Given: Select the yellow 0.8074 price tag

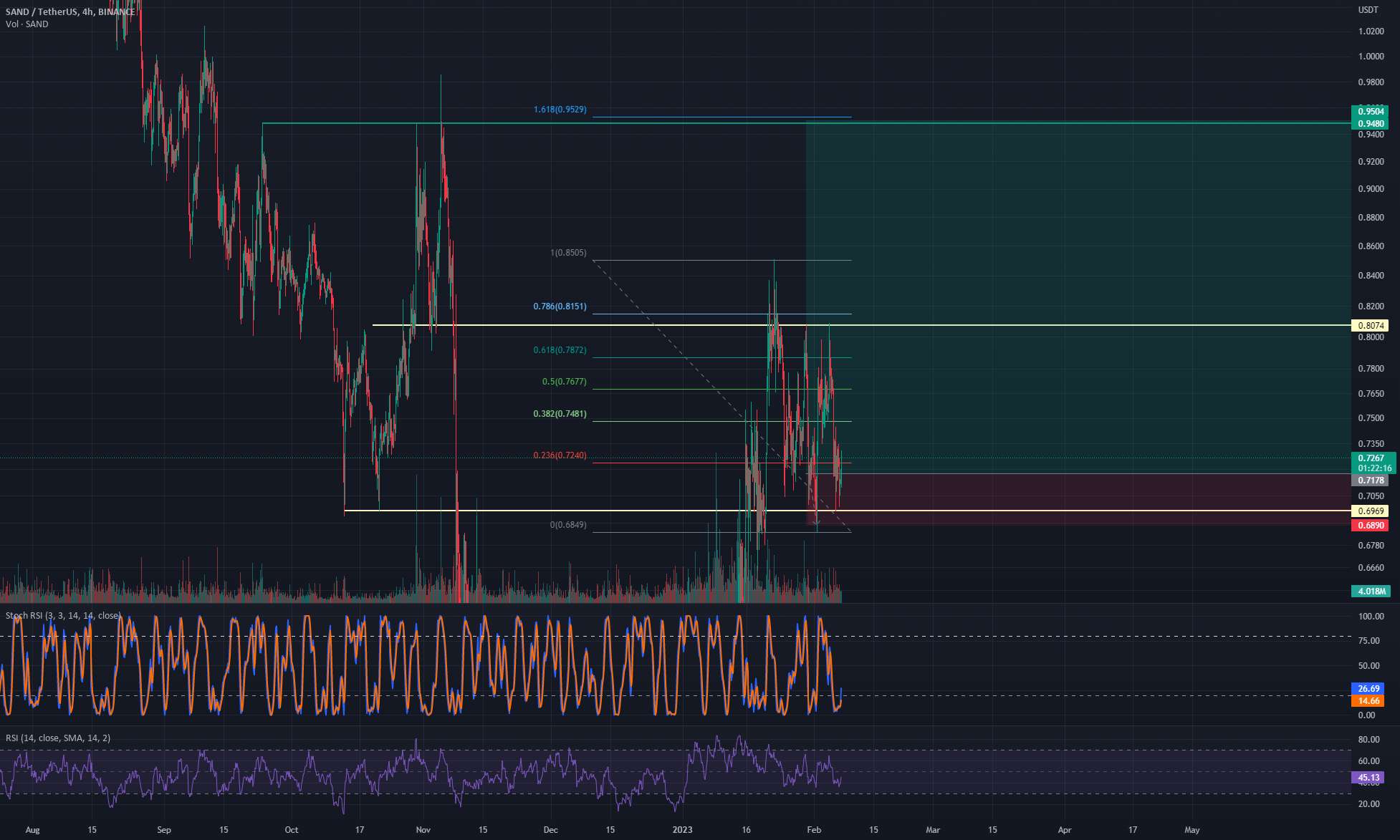Looking at the screenshot, I should [x=1371, y=326].
